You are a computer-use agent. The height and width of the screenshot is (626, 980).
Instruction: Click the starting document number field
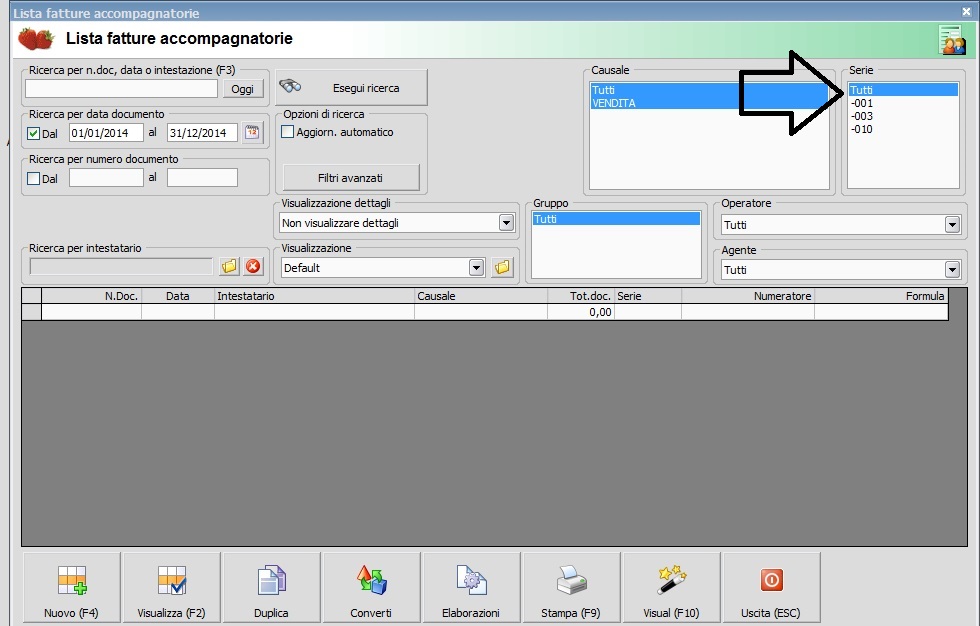(x=106, y=177)
